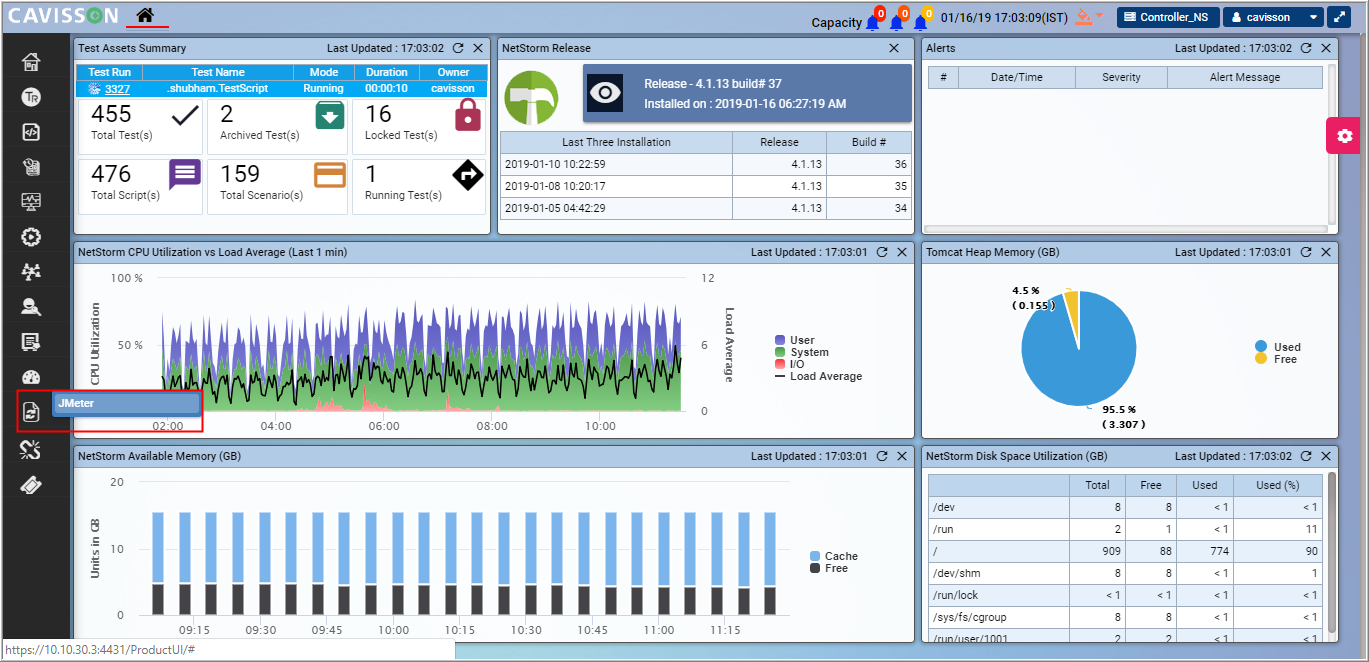The image size is (1369, 662).
Task: Toggle the Free legend entry in Available Memory
Action: (x=829, y=568)
